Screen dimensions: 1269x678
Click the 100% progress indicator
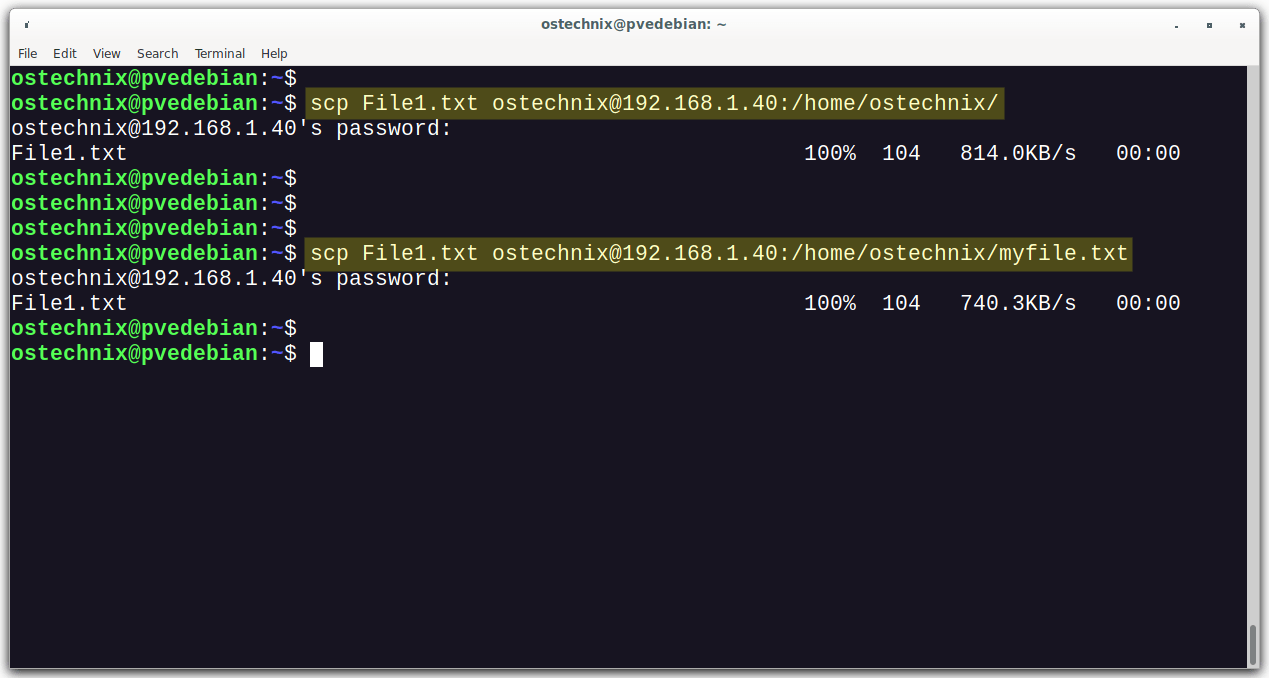[830, 152]
